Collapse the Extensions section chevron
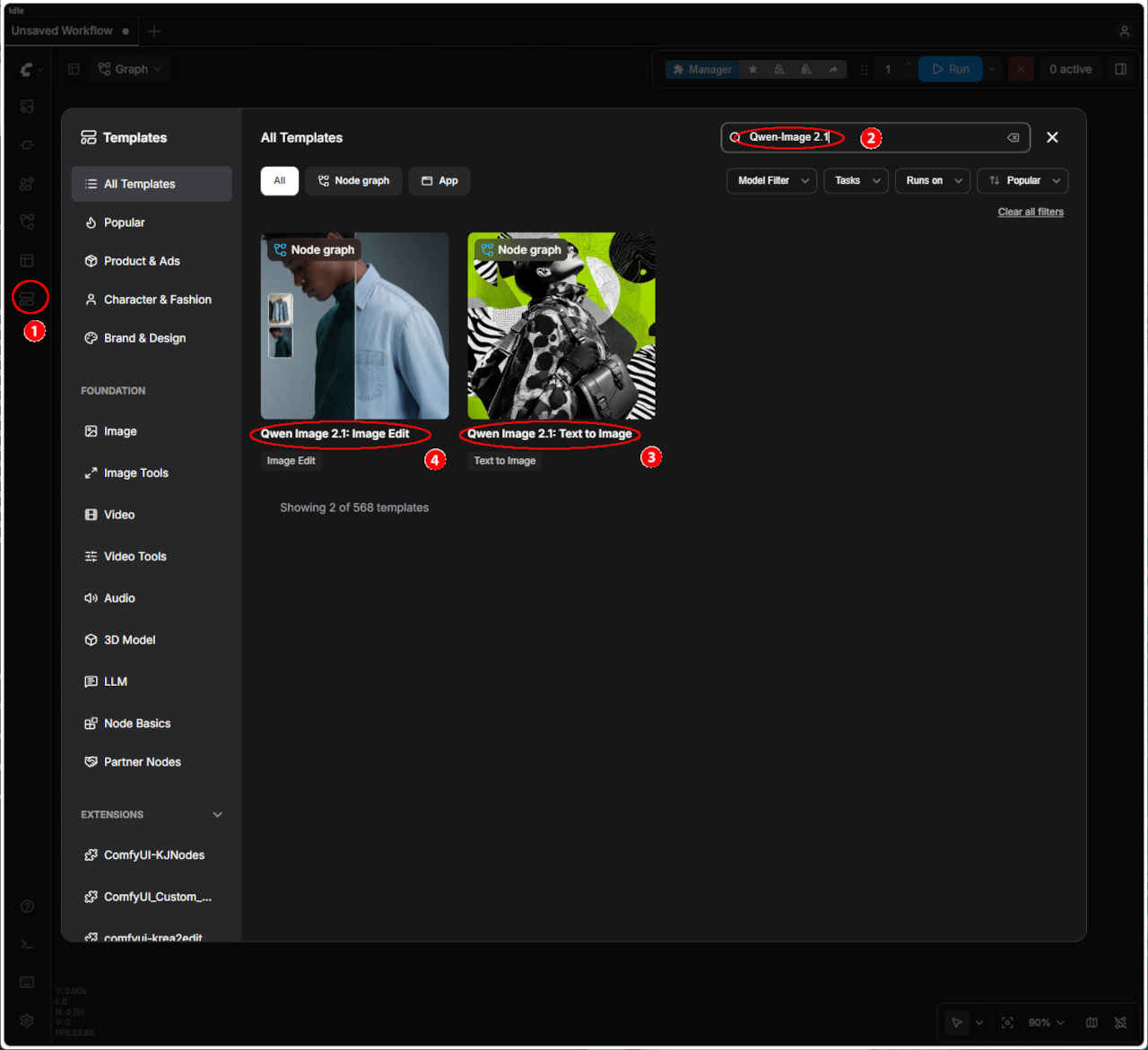The height and width of the screenshot is (1050, 1148). click(217, 814)
